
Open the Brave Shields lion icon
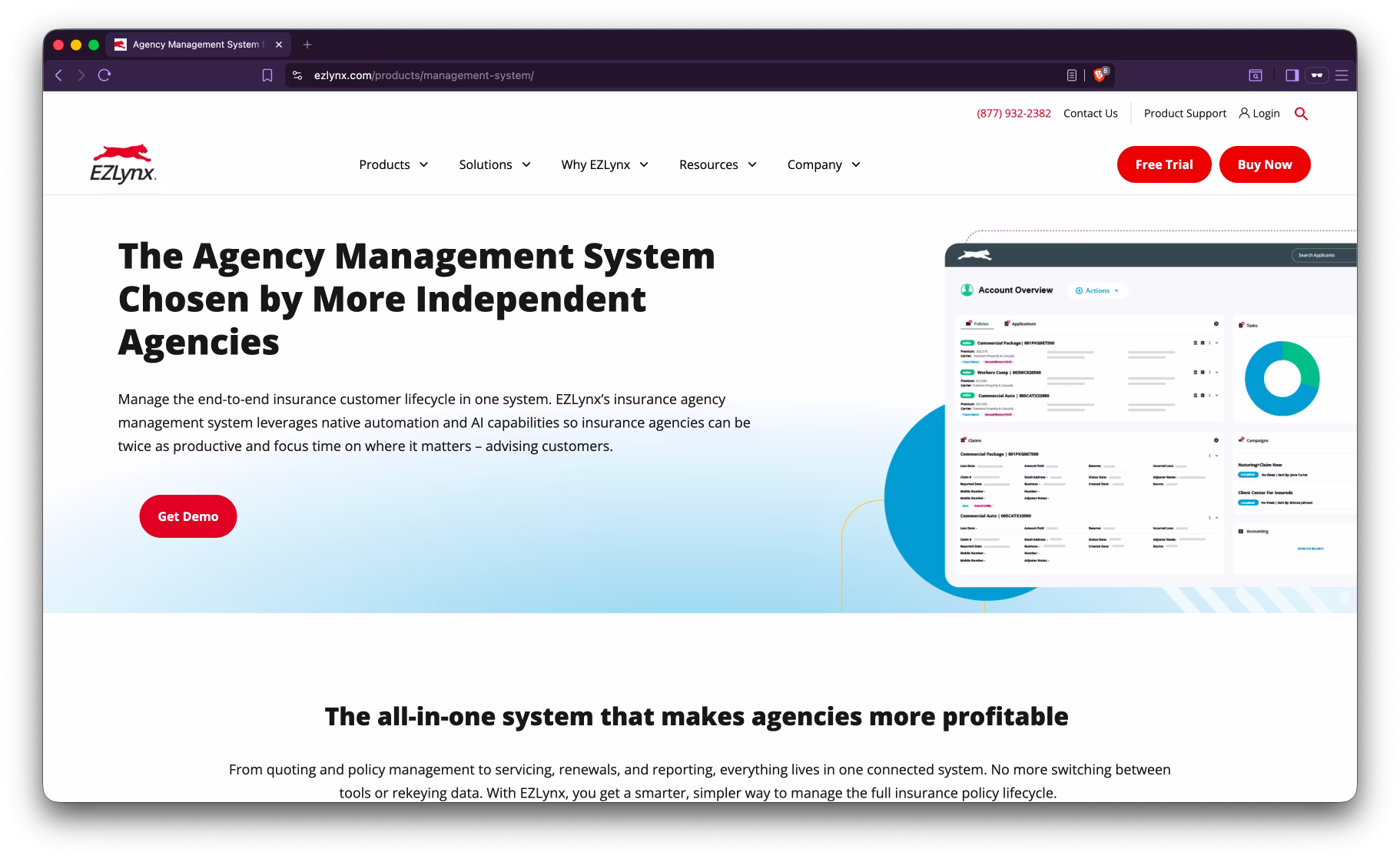pyautogui.click(x=1100, y=75)
